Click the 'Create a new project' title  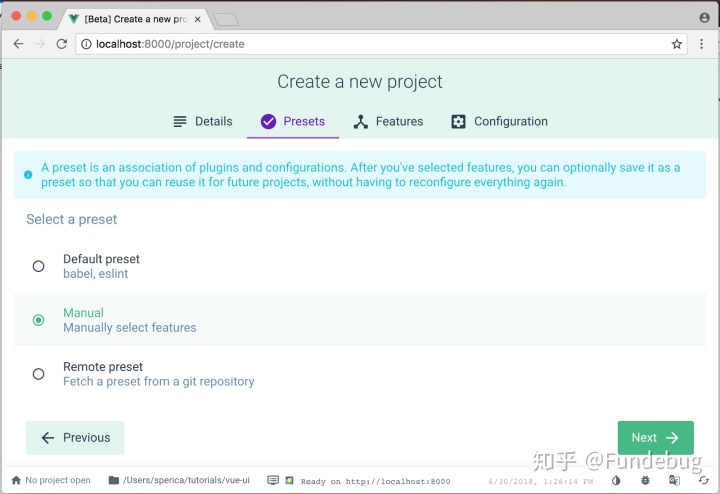tap(360, 82)
